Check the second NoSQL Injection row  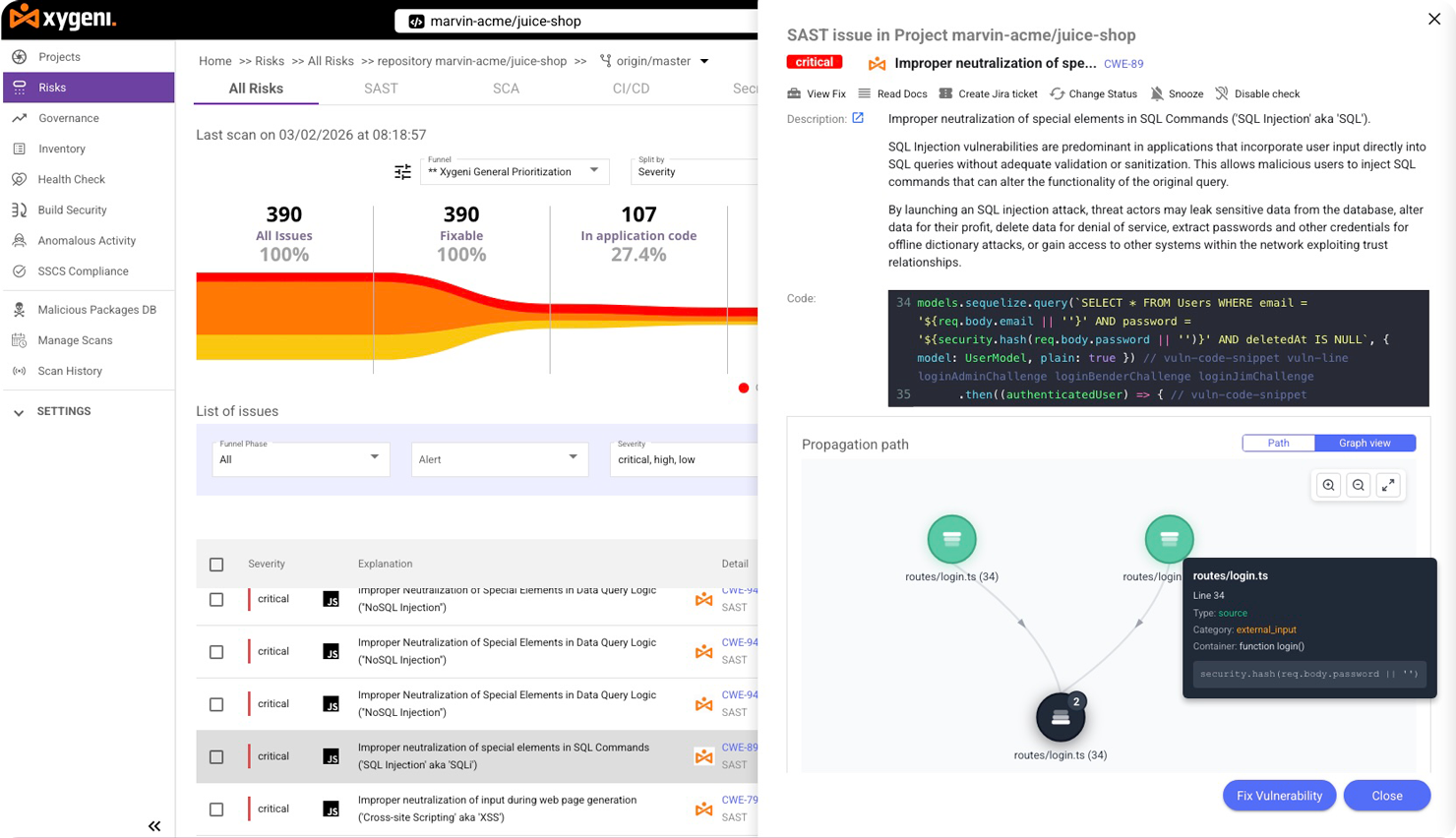216,652
